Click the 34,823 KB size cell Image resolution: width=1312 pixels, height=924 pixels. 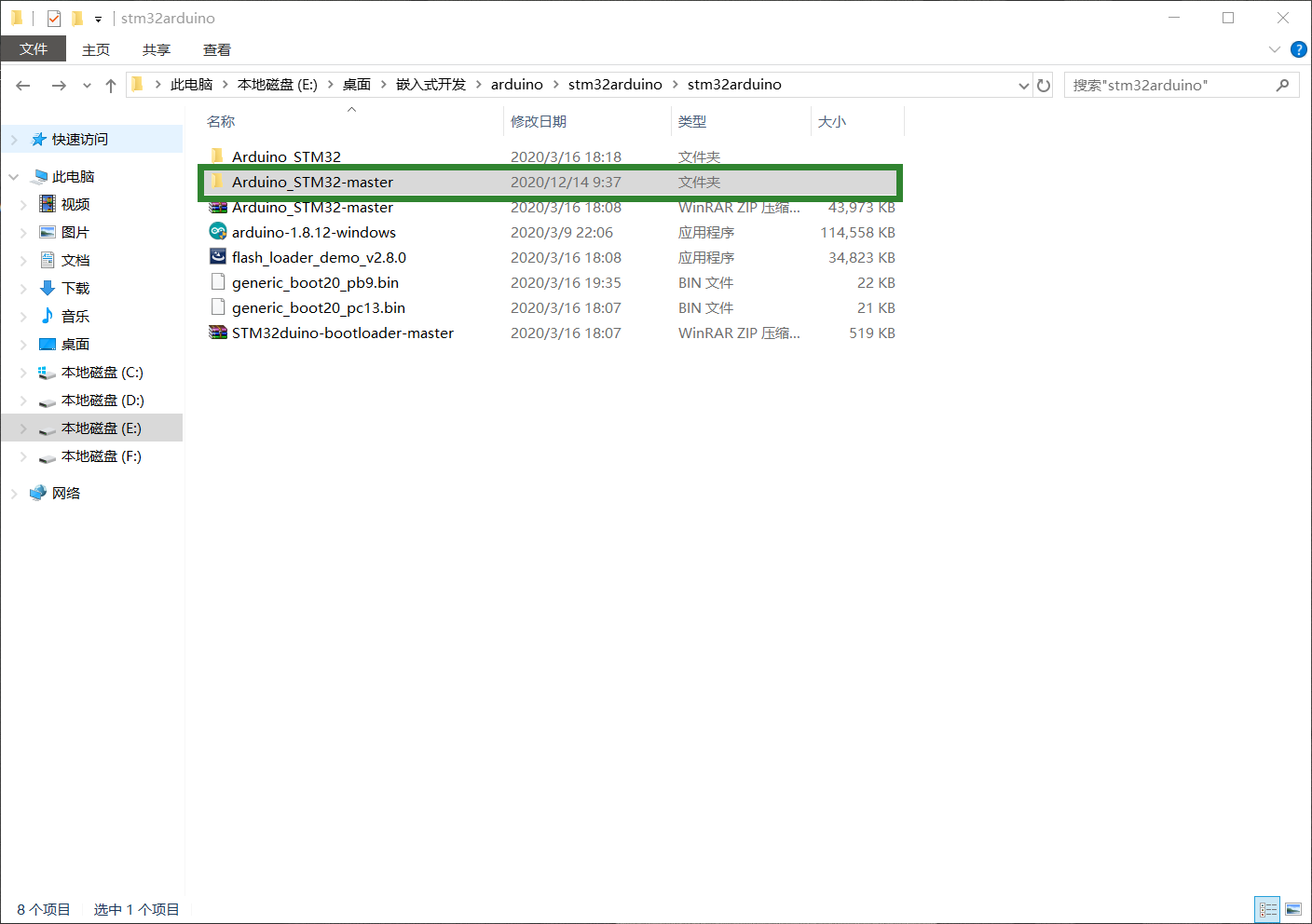click(x=862, y=257)
